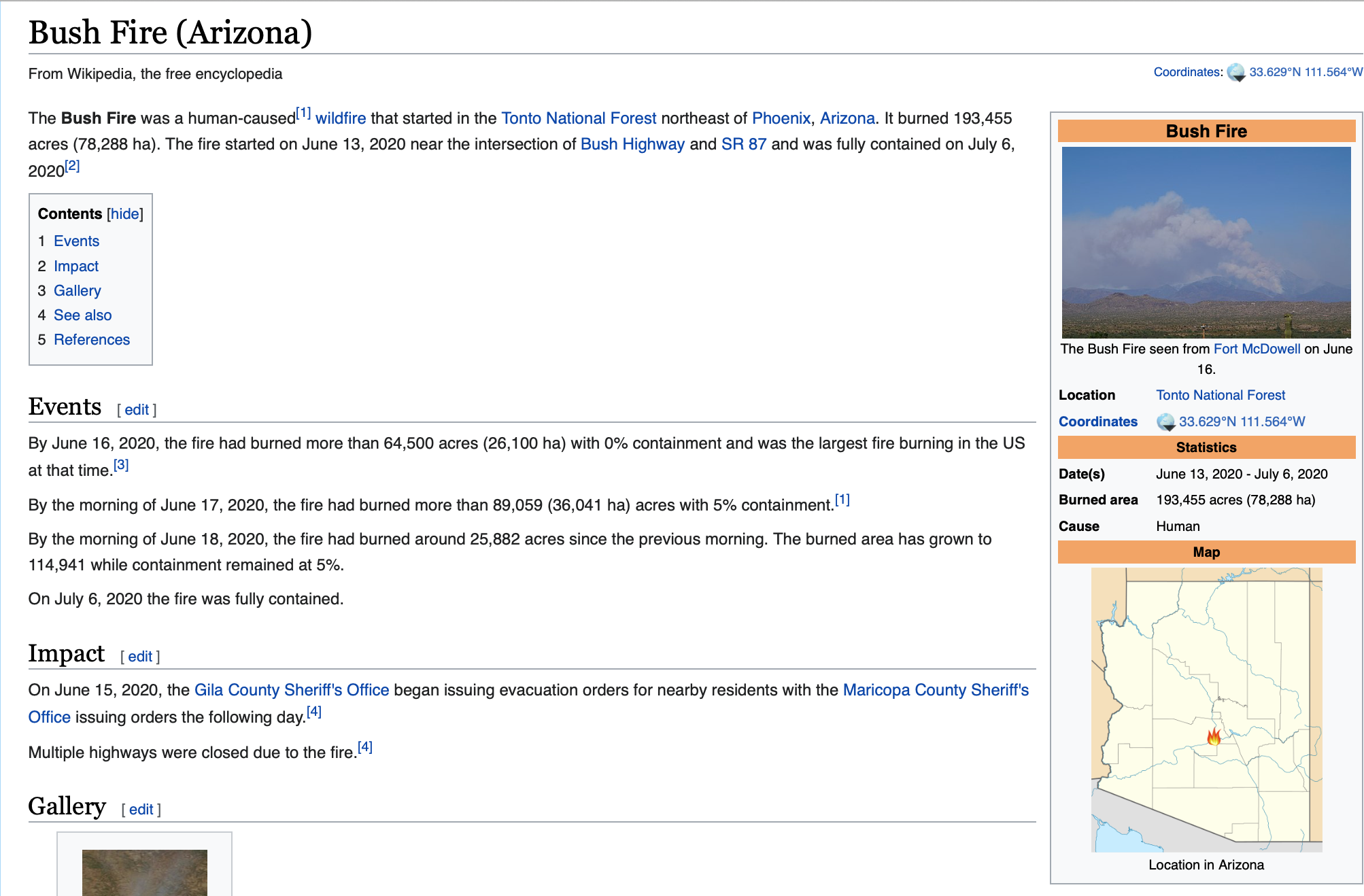Click the globe icon in infobox Coordinates row
The height and width of the screenshot is (896, 1364).
click(x=1165, y=422)
